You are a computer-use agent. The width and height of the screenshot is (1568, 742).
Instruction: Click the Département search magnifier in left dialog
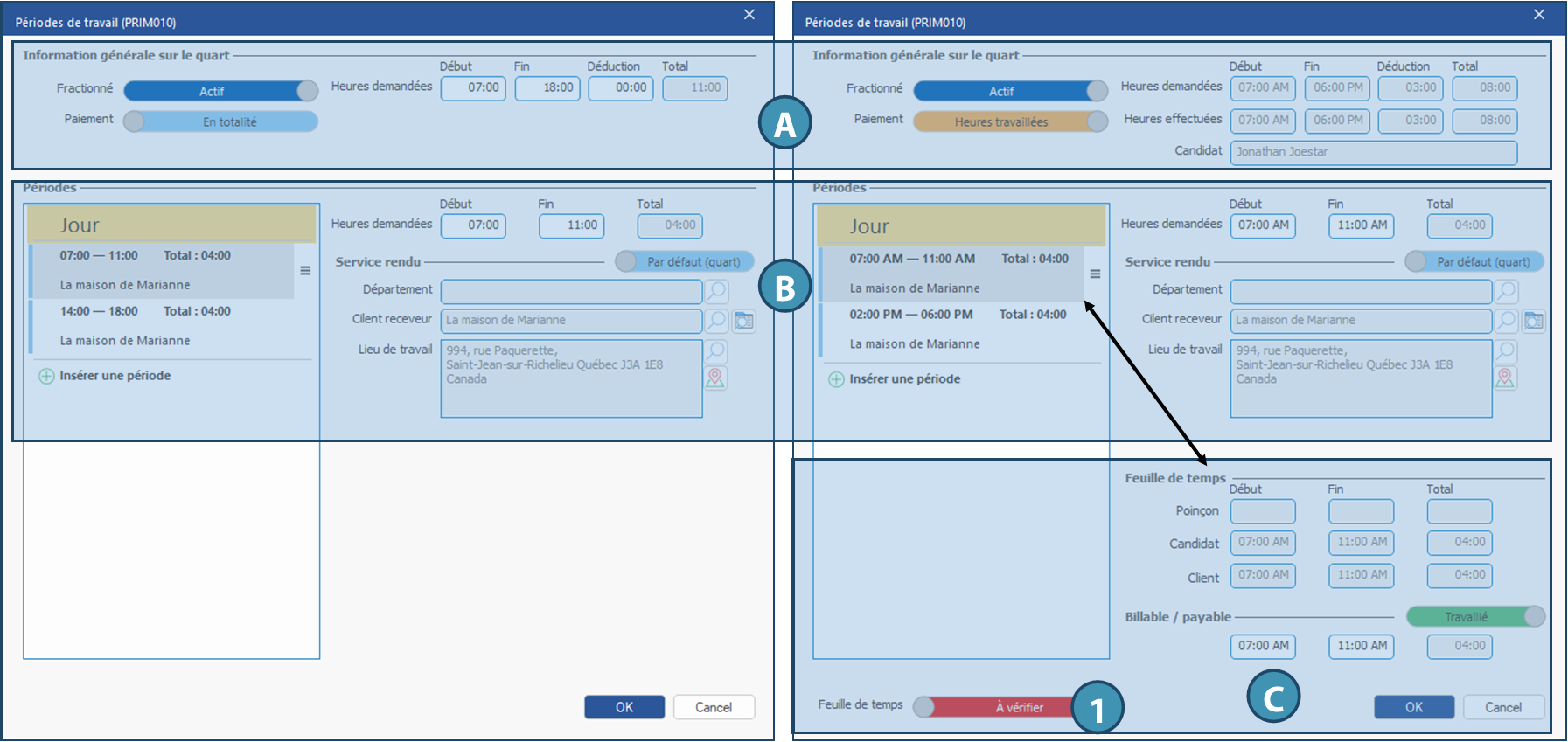click(x=716, y=291)
